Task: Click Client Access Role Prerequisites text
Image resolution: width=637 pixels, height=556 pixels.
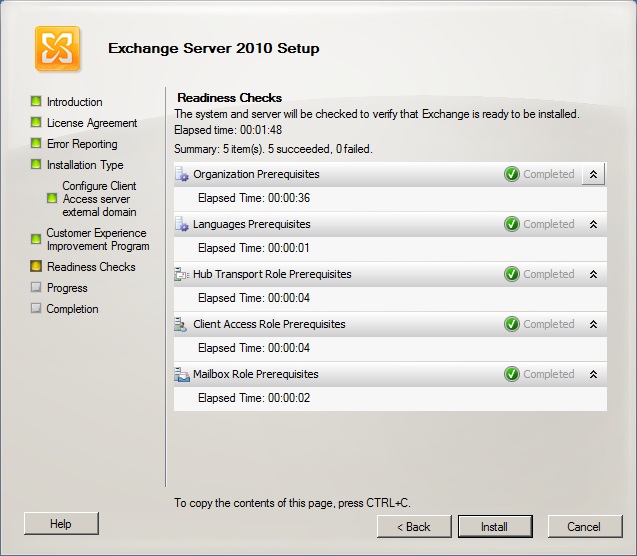Action: click(269, 324)
